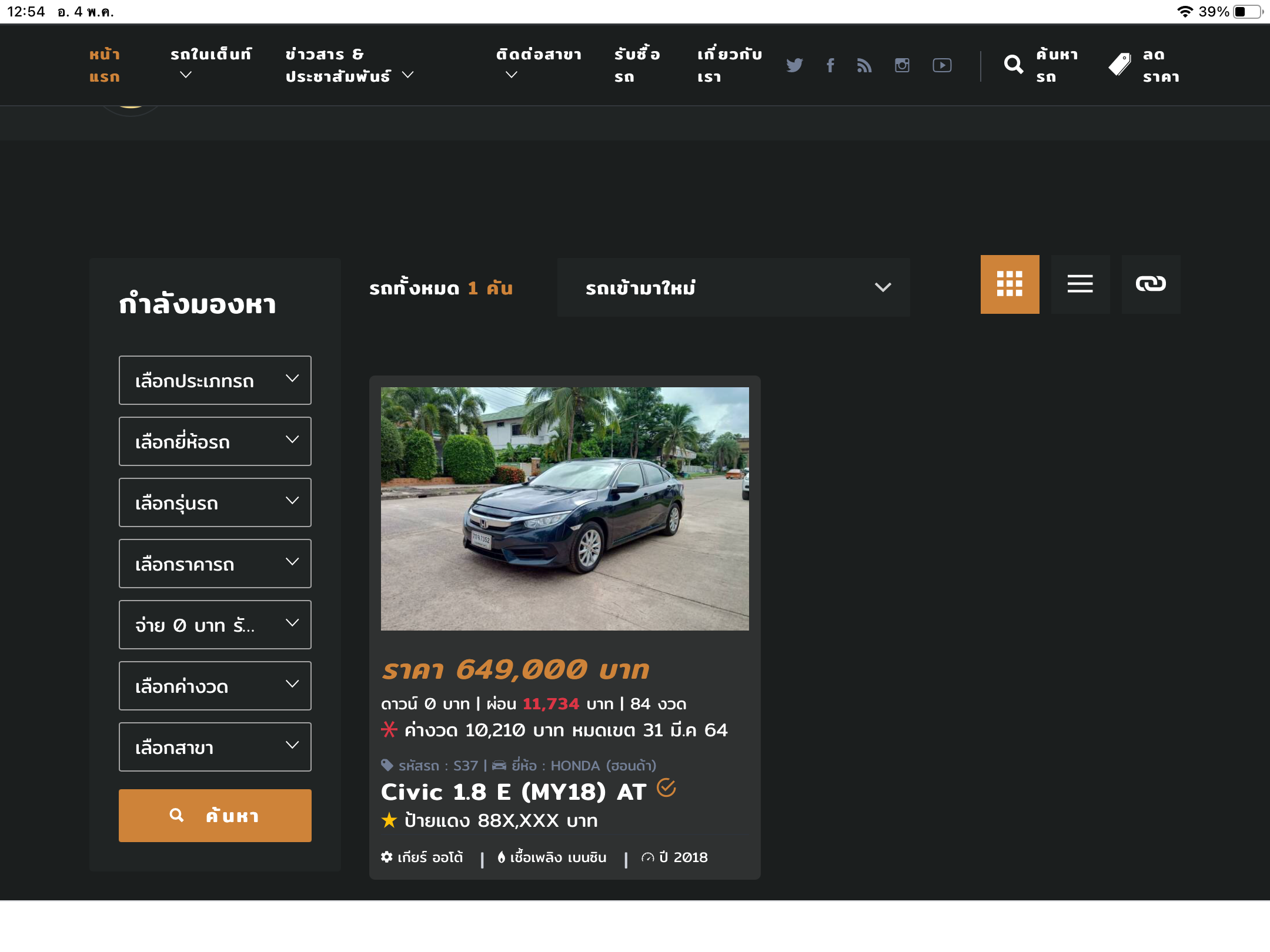
Task: Open the รถในเต็นท์ menu
Action: [x=210, y=63]
